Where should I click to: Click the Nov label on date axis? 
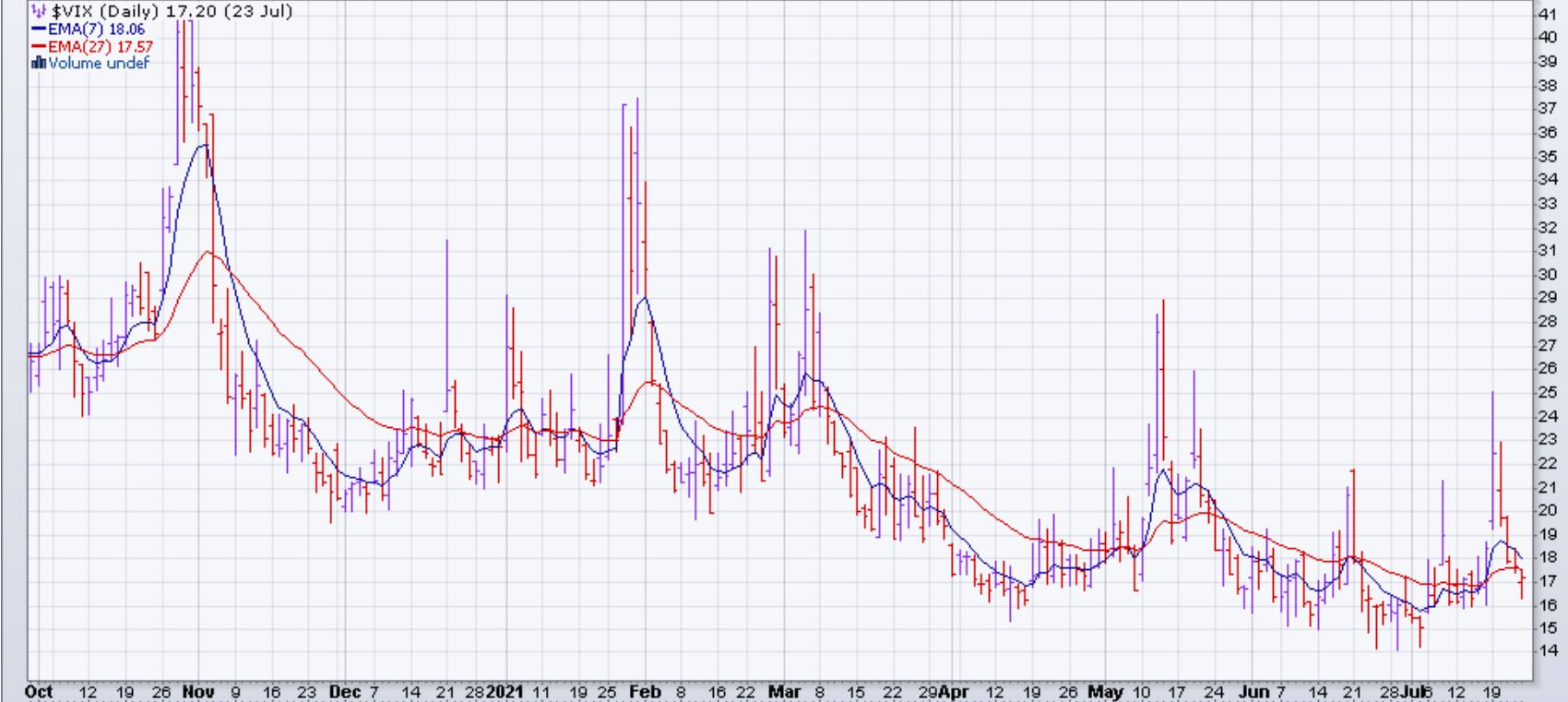coord(198,692)
